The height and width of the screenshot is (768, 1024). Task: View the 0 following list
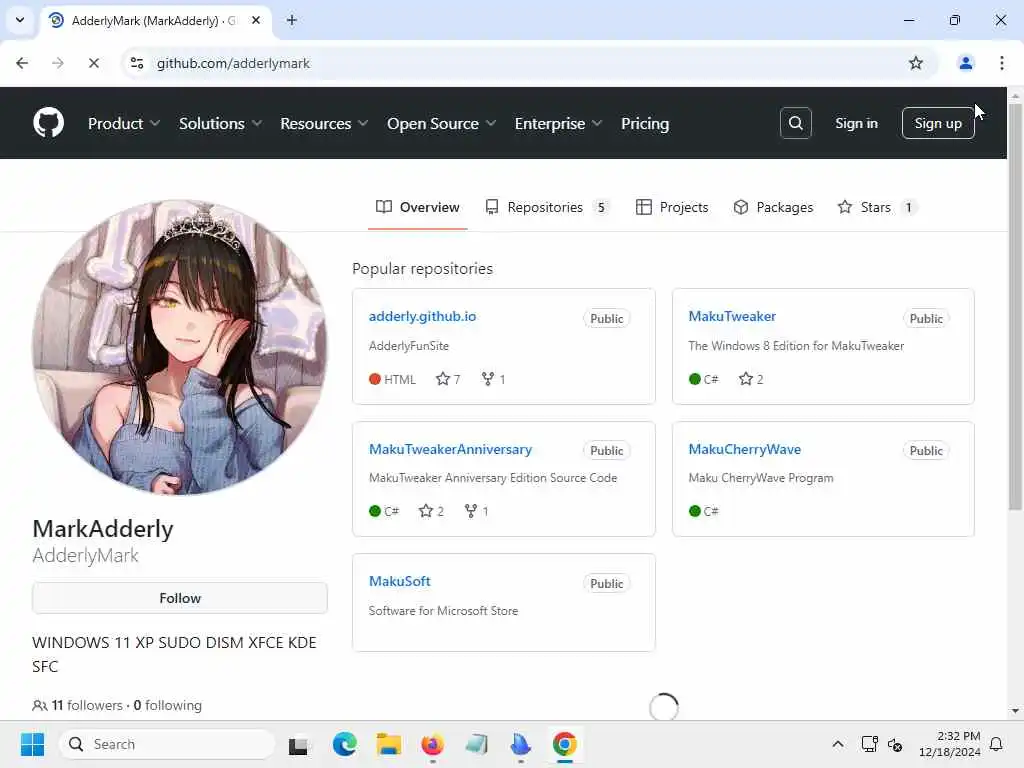click(x=167, y=705)
